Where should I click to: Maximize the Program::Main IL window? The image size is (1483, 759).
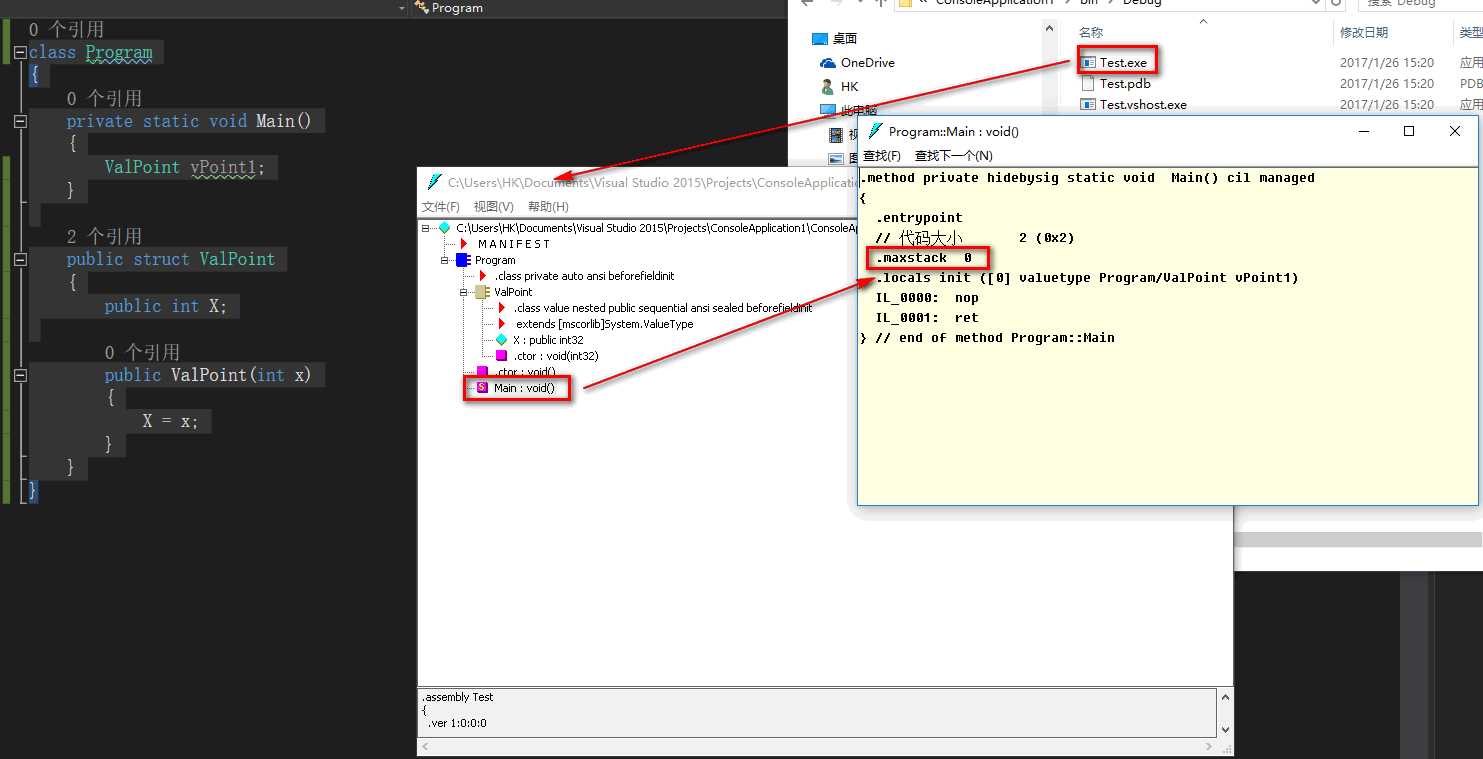(x=1409, y=131)
